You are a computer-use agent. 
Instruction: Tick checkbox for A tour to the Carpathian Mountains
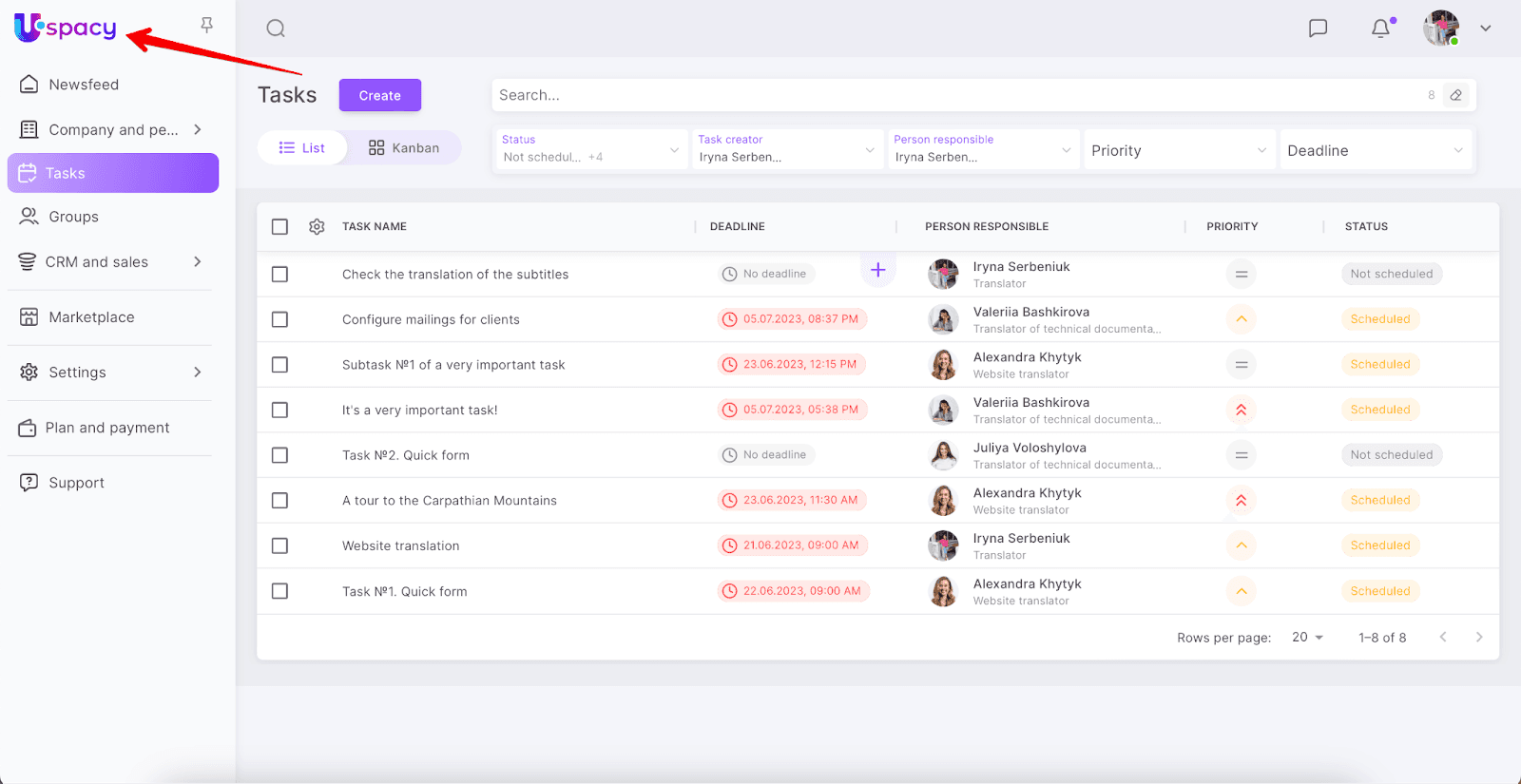[279, 500]
